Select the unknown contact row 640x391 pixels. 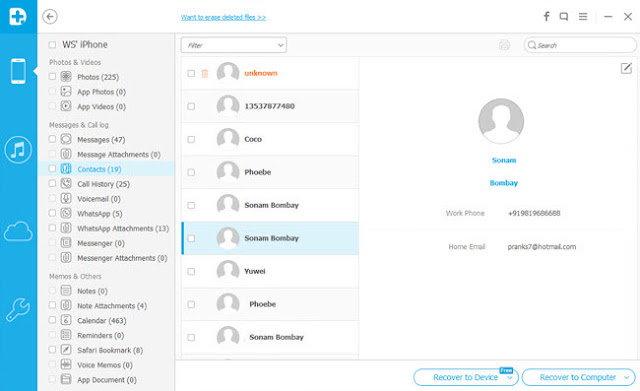[x=270, y=73]
